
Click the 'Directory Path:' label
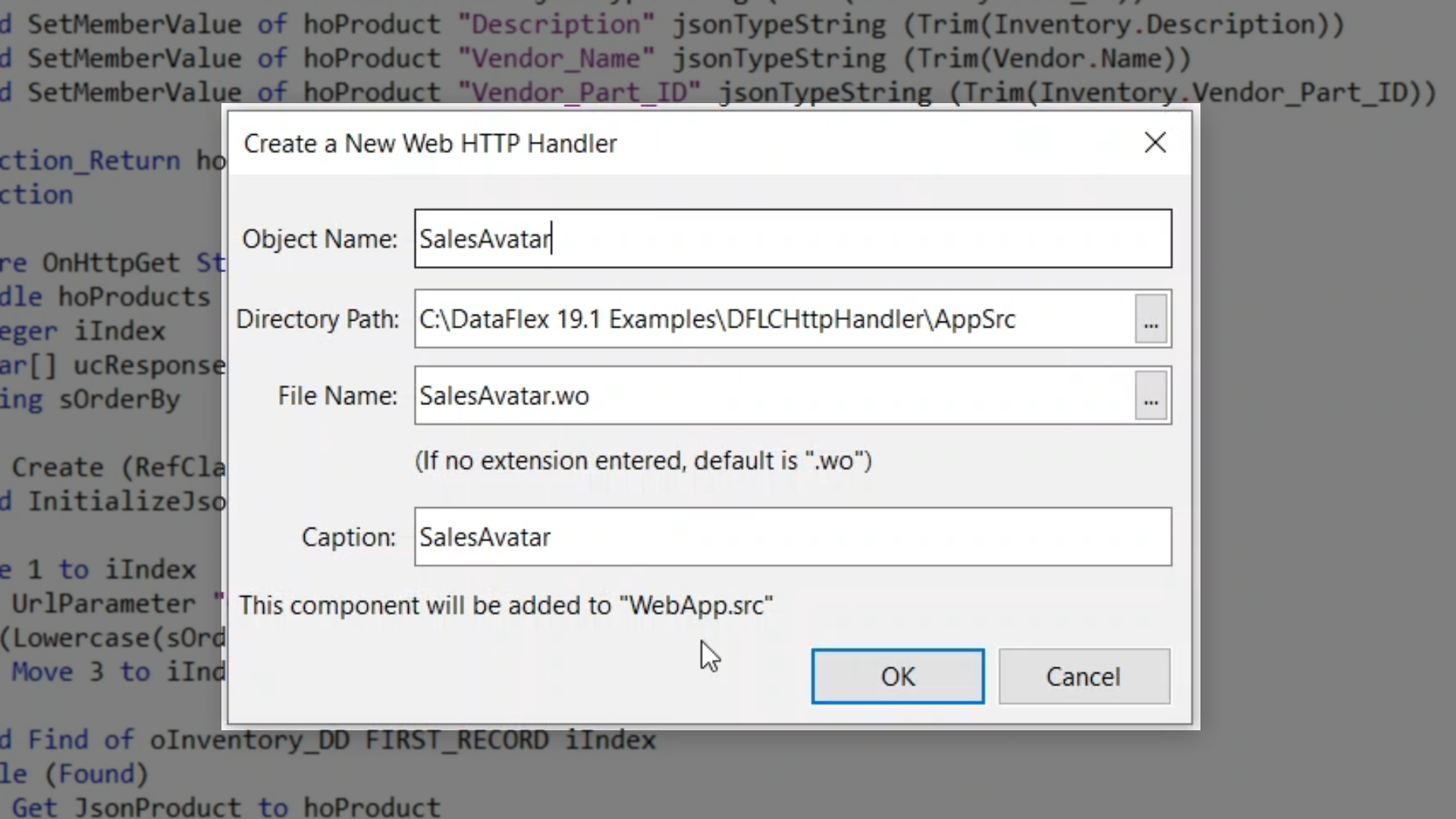tap(317, 319)
